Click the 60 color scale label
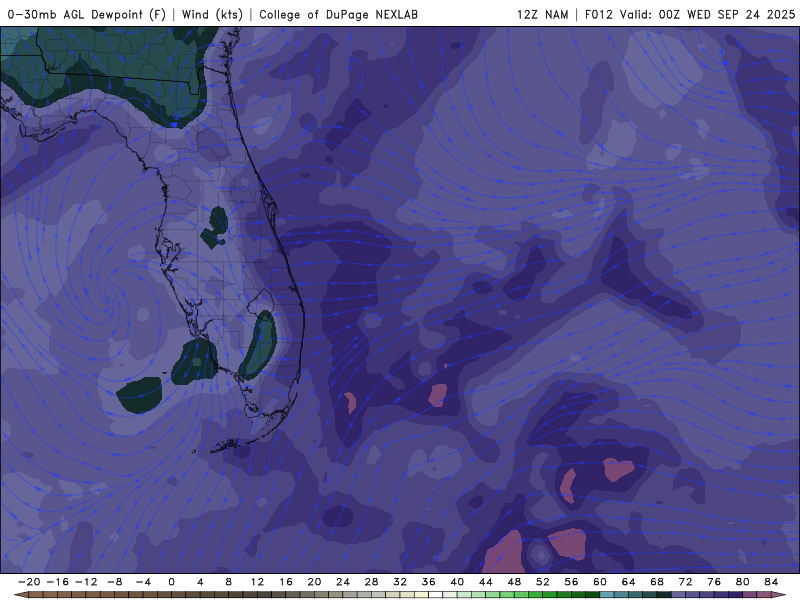 (600, 582)
